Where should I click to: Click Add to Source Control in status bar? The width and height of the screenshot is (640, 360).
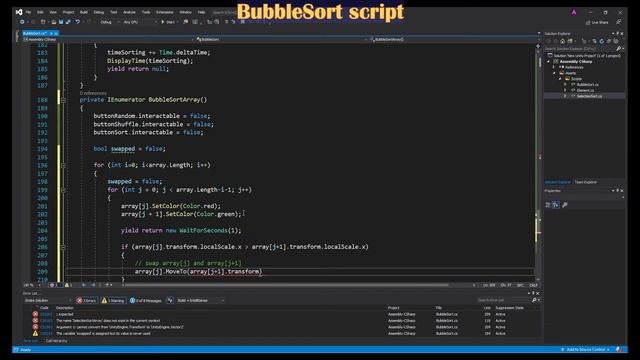[586, 350]
